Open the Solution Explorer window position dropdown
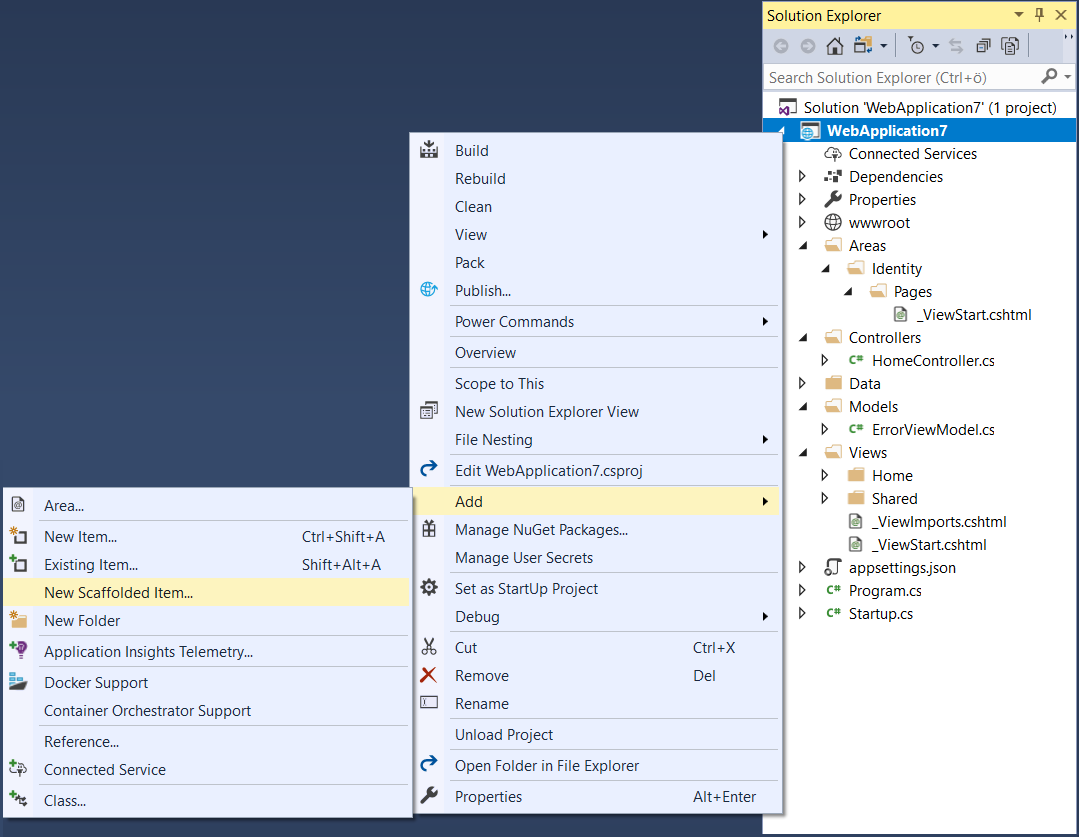Screen dimensions: 1079x837 (x=1018, y=14)
